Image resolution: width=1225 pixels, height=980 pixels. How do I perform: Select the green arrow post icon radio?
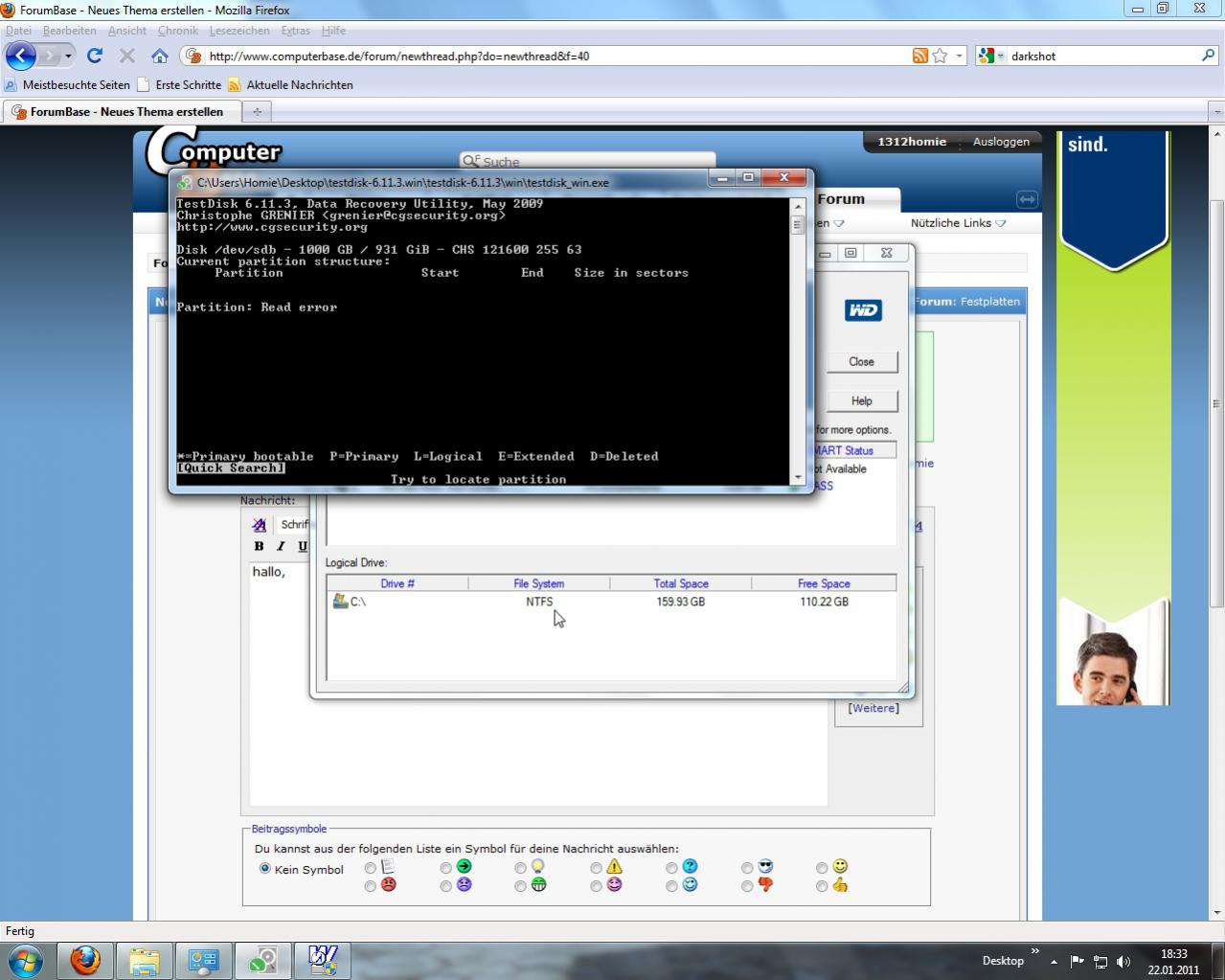(x=445, y=868)
